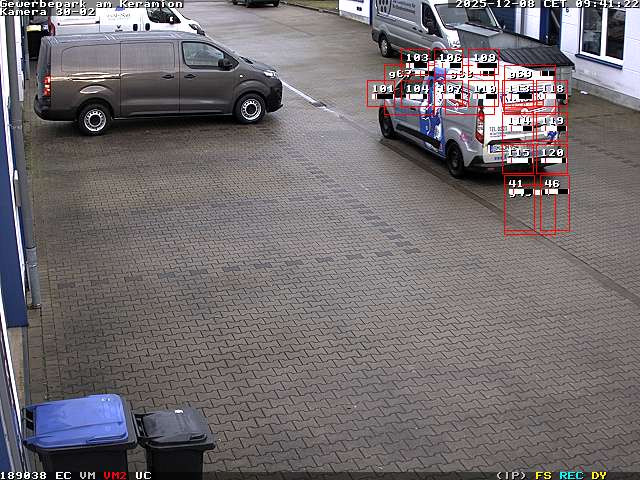Click the detection box labeled 109

484,62
